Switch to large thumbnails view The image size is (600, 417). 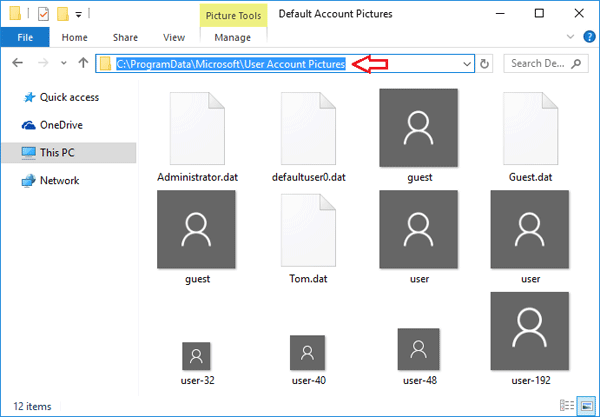coord(584,406)
